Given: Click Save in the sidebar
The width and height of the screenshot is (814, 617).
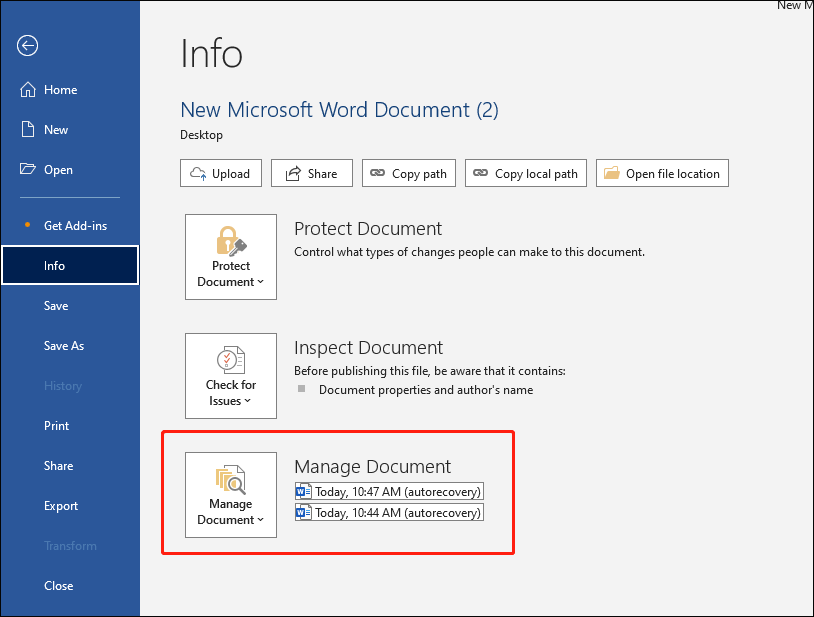Looking at the screenshot, I should click(x=70, y=306).
